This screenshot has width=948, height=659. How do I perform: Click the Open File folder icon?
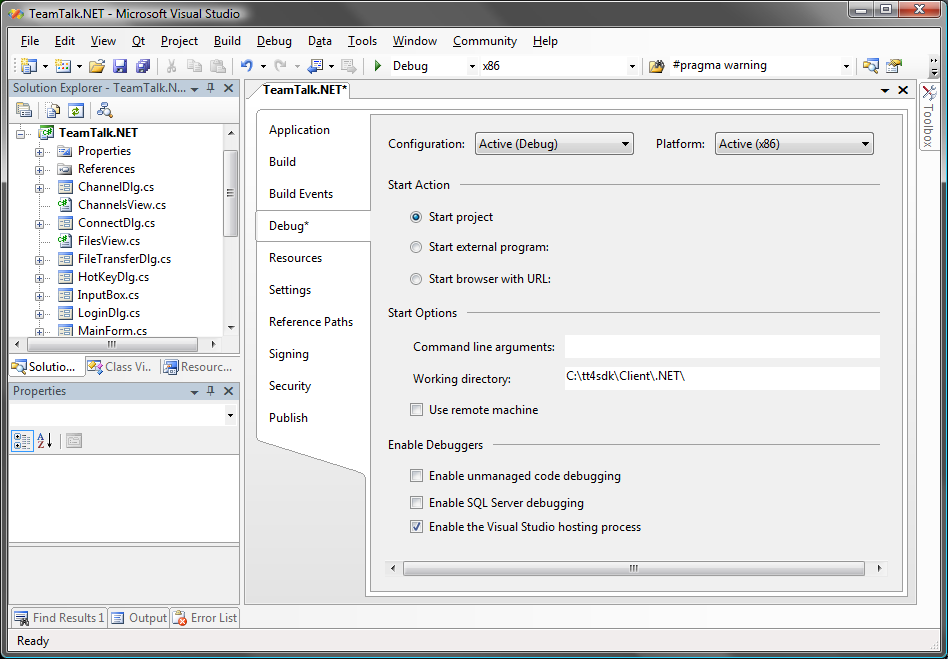(96, 66)
